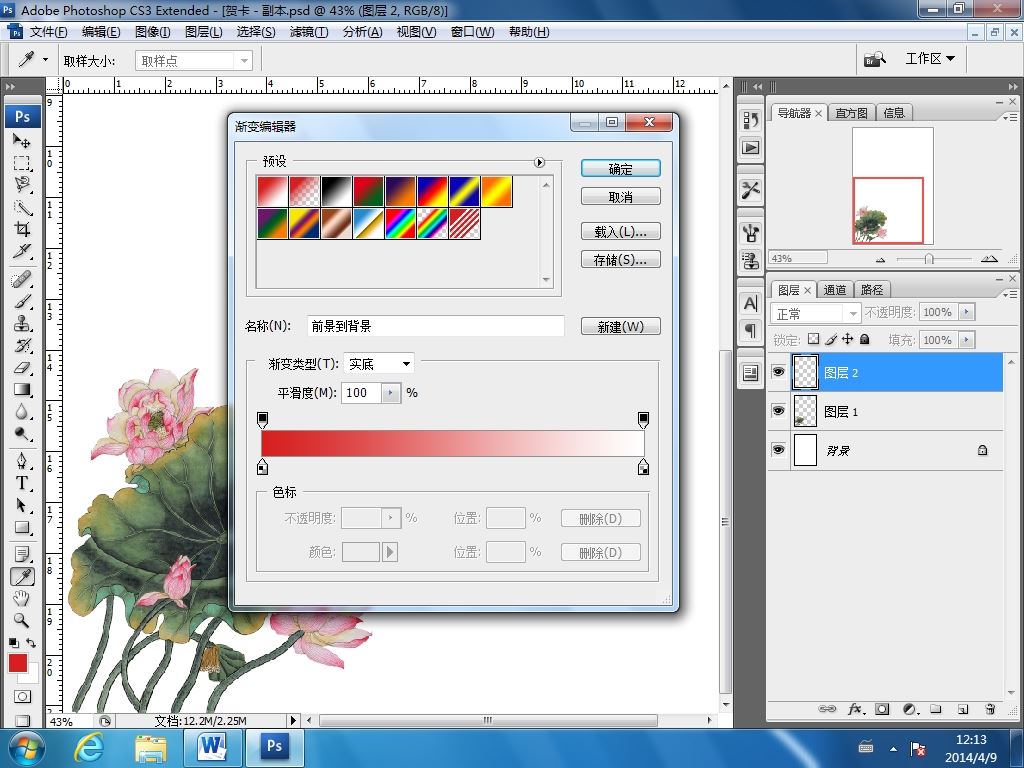Screen dimensions: 1024x768
Task: Select the History Brush tool
Action: [22, 345]
